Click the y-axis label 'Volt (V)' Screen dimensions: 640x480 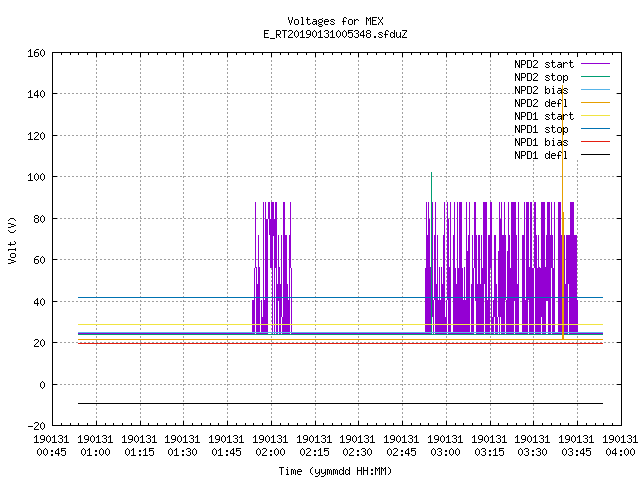13,240
